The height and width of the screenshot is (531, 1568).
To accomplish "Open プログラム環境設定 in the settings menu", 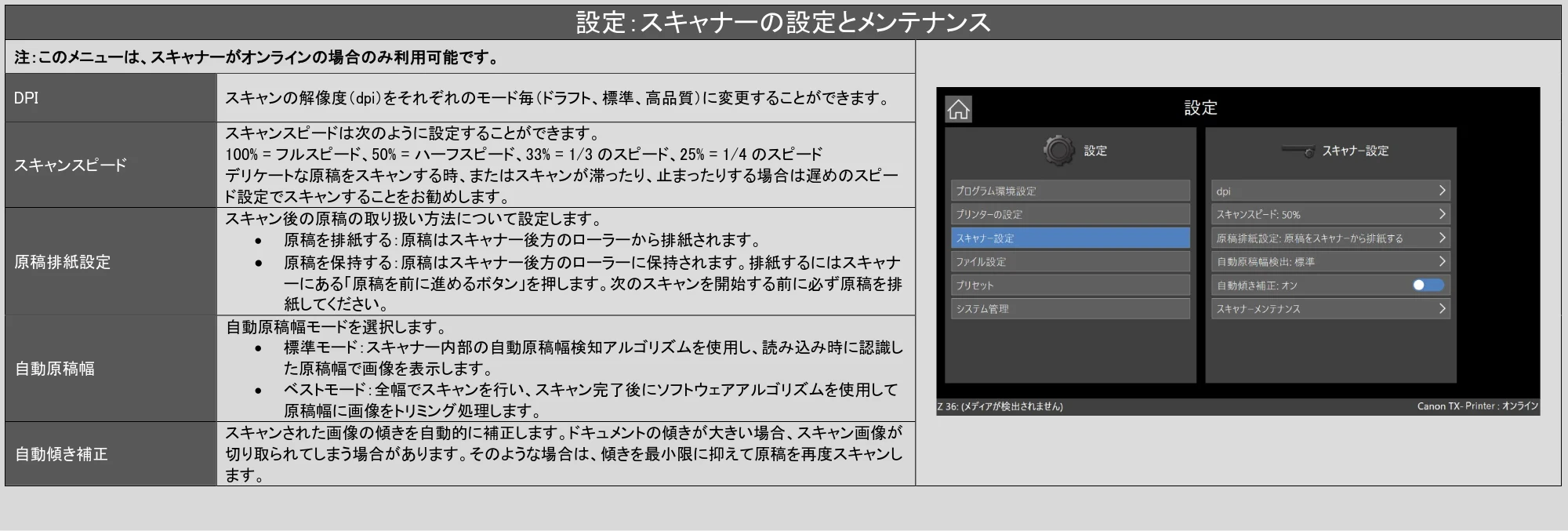I will click(x=1070, y=191).
